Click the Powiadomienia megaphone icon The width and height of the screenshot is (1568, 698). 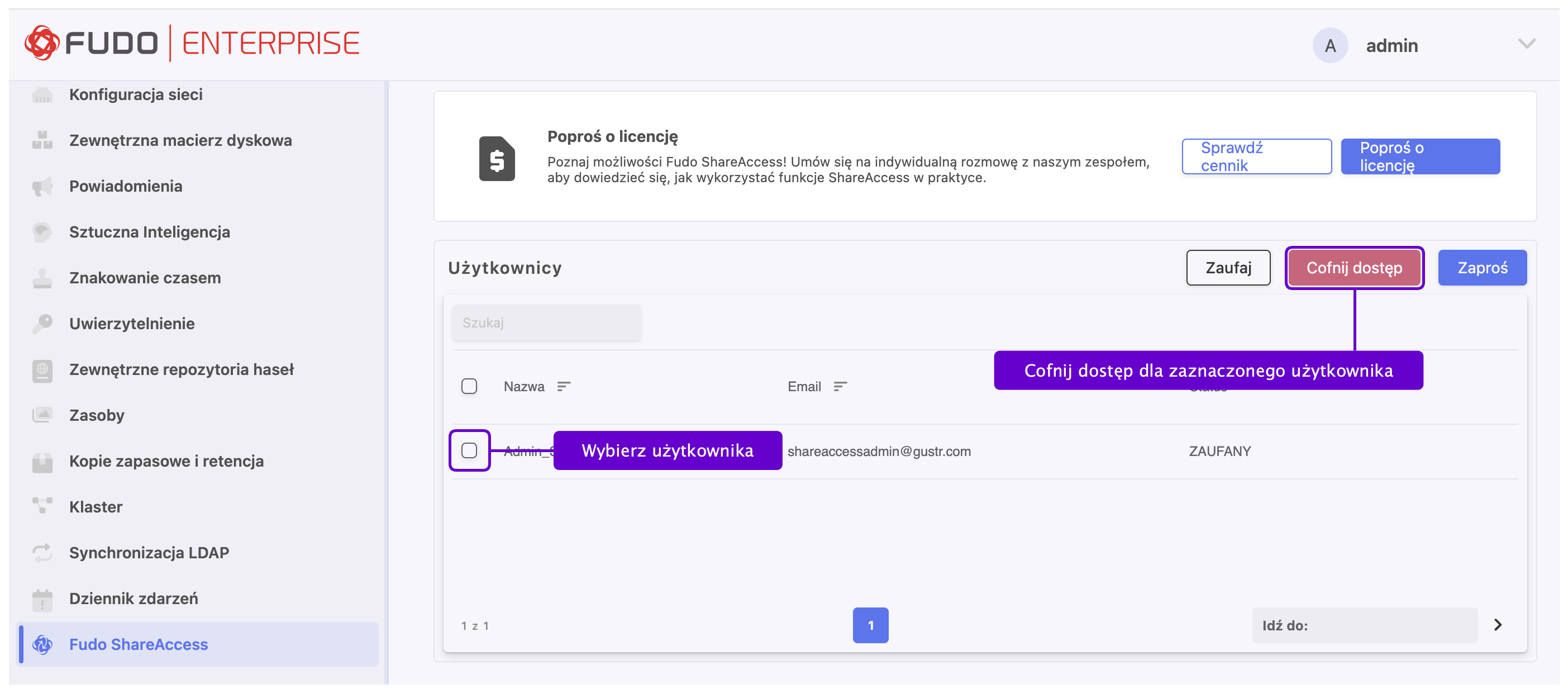(x=42, y=186)
